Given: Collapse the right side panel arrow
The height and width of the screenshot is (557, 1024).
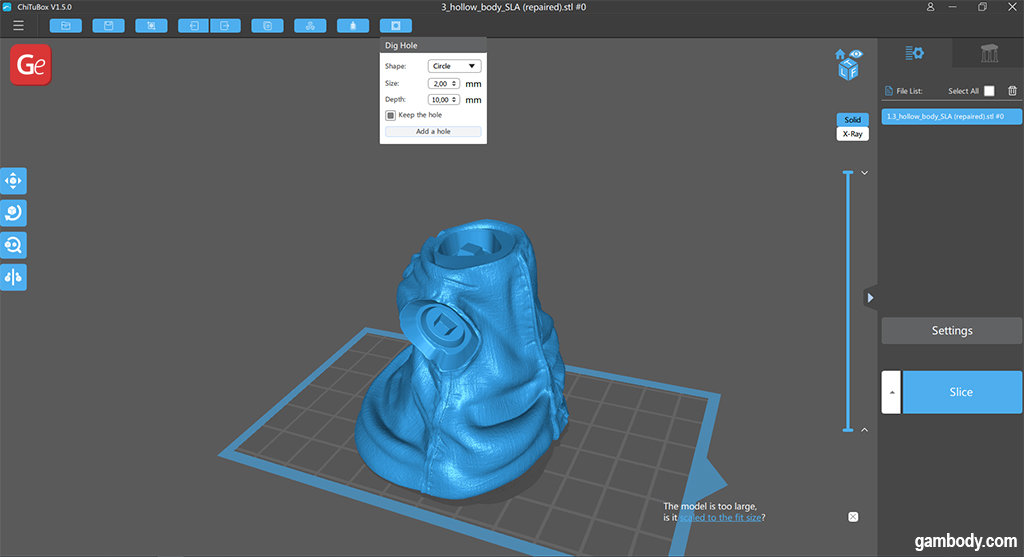Looking at the screenshot, I should tap(870, 298).
